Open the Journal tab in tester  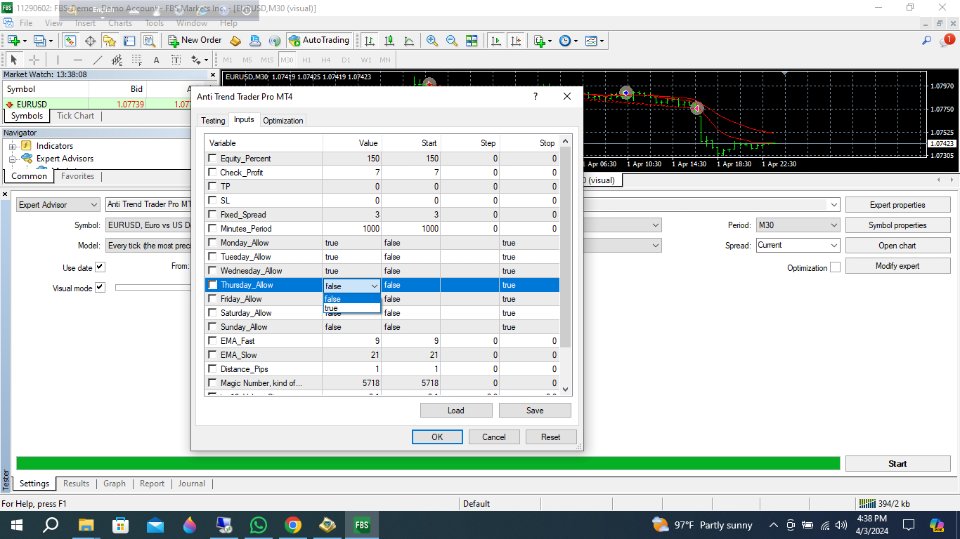[x=191, y=483]
